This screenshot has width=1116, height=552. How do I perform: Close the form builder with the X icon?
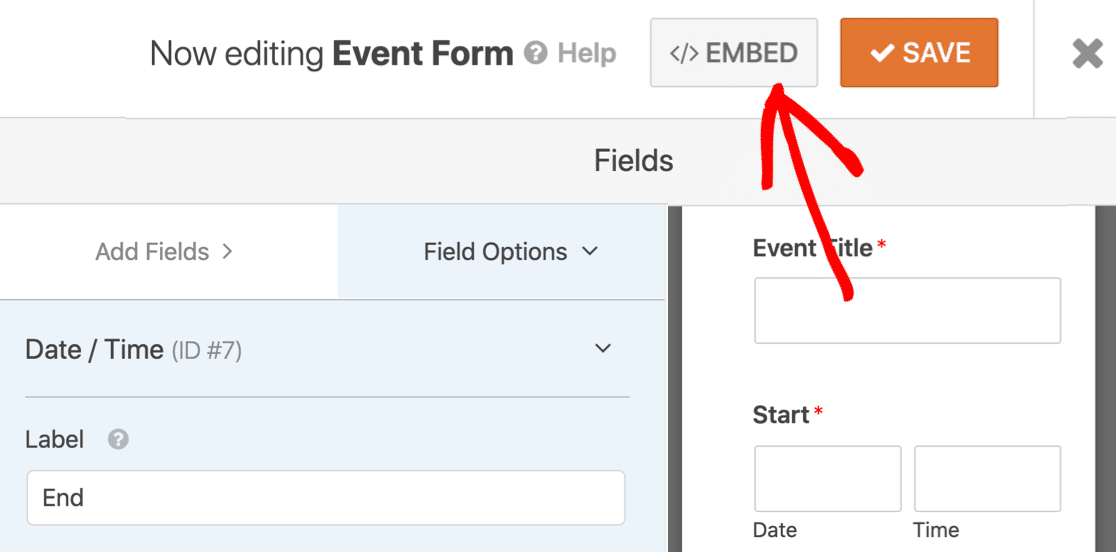click(1088, 53)
